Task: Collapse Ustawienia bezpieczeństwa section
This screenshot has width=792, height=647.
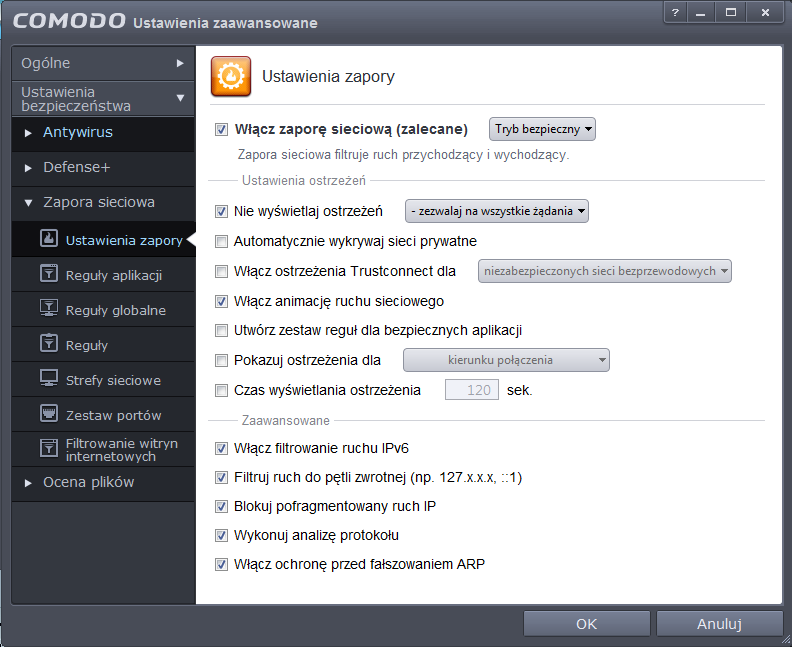Action: tap(103, 98)
